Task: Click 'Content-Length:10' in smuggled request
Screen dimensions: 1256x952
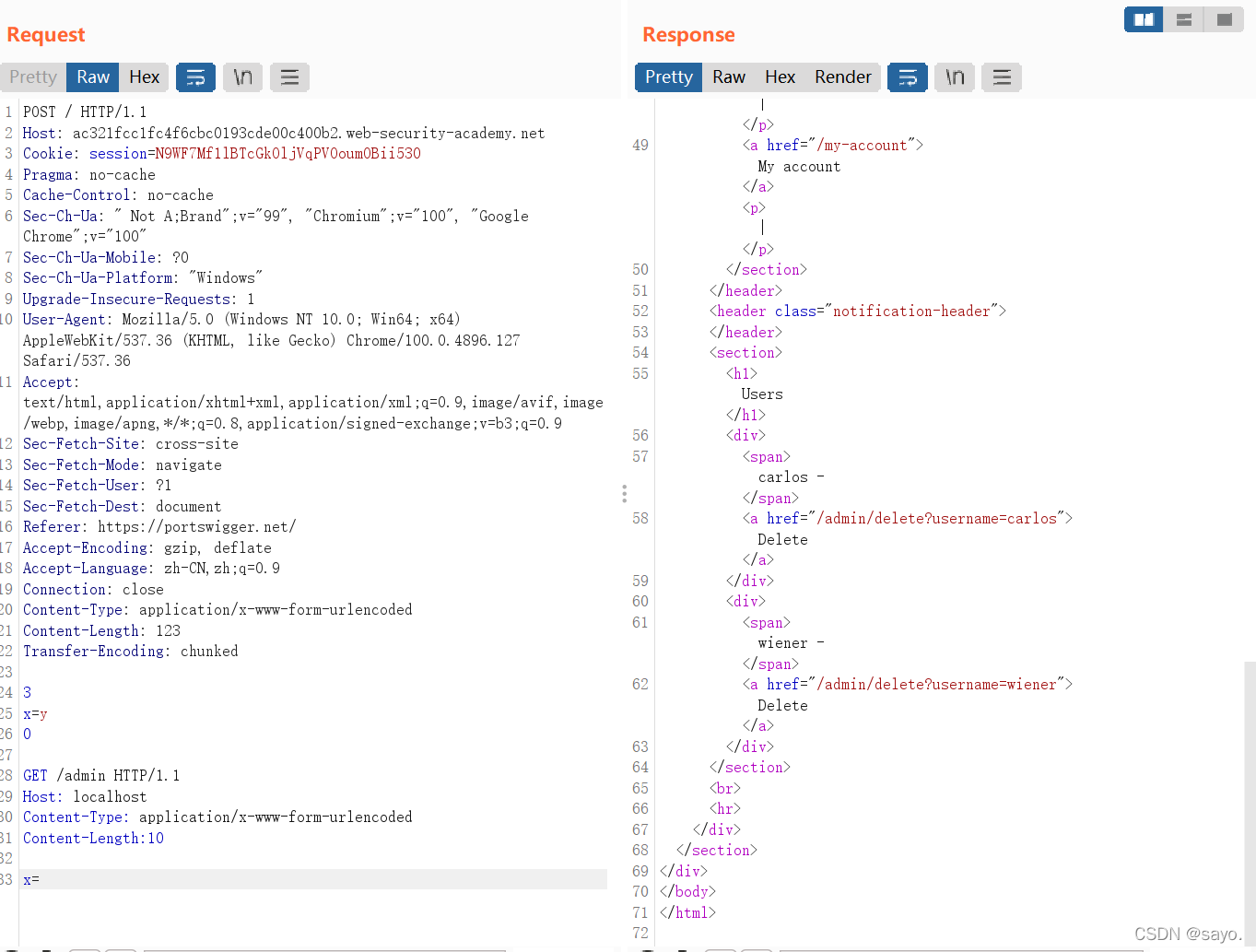Action: point(93,839)
